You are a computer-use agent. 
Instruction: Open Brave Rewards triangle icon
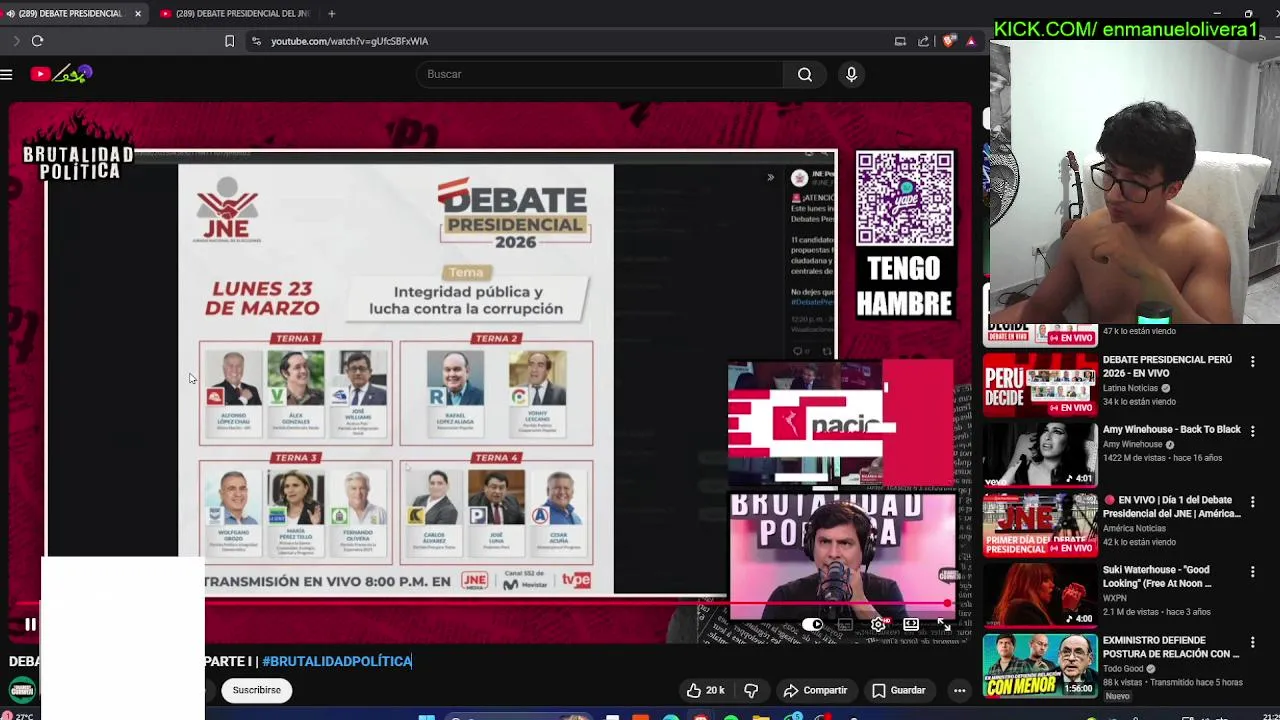coord(970,41)
